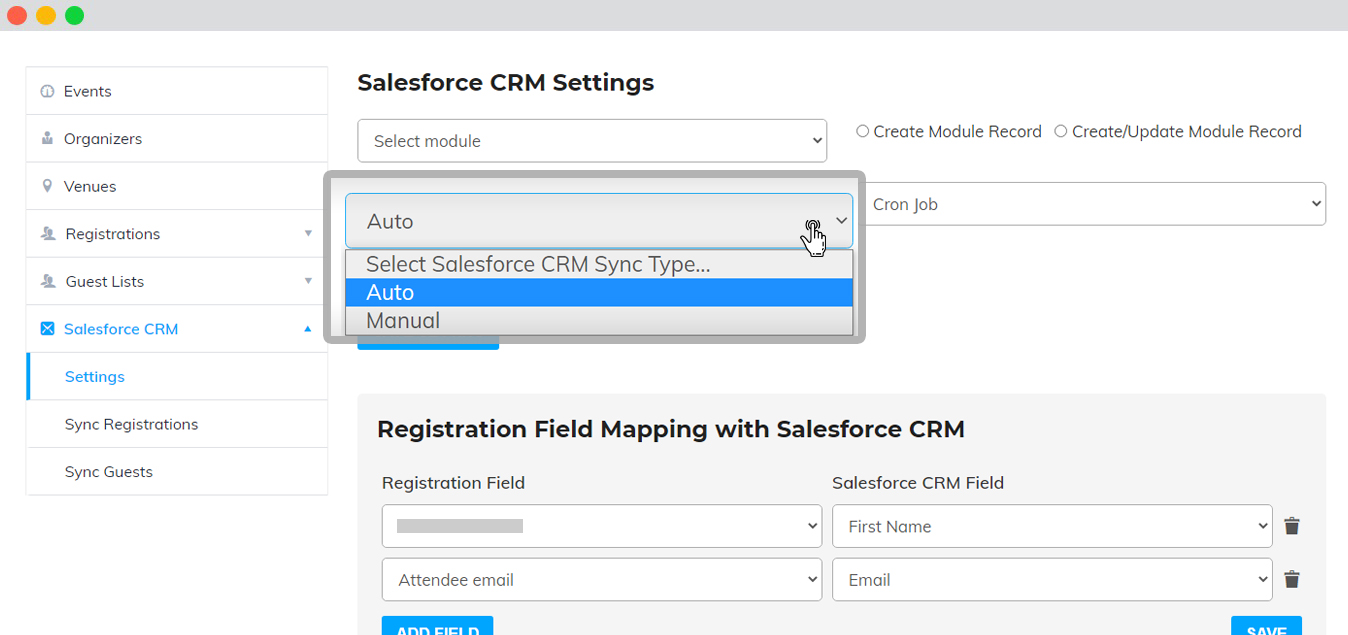Delete the First Name mapping row
The width and height of the screenshot is (1348, 635).
click(1292, 526)
